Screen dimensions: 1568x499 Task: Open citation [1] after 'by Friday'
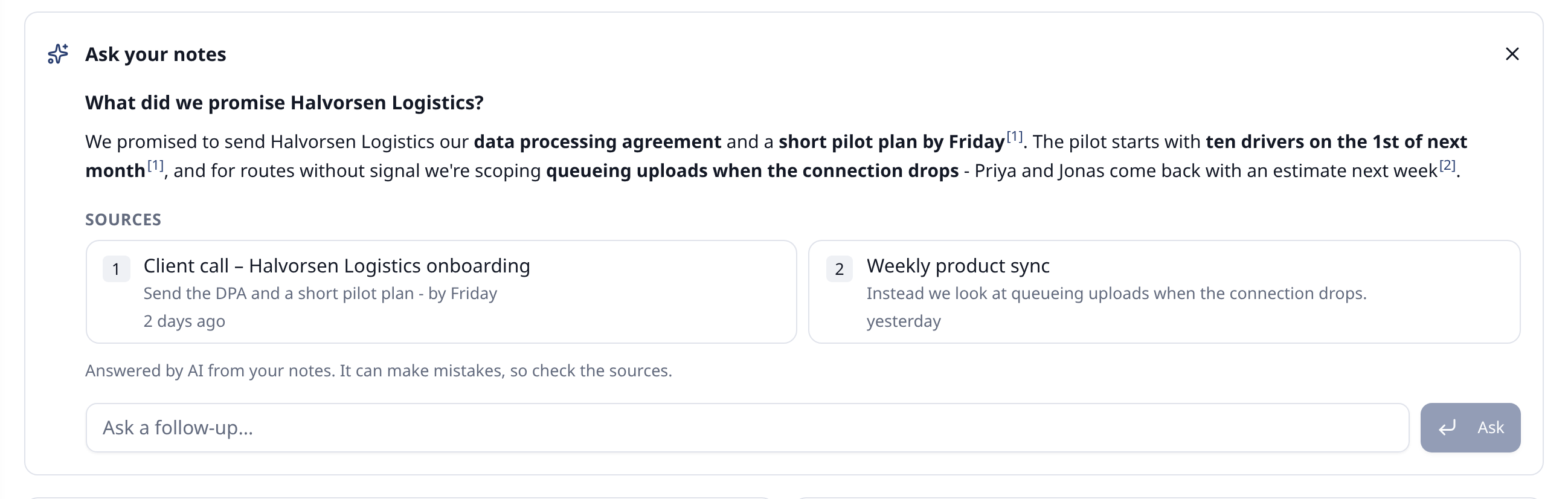(1014, 137)
